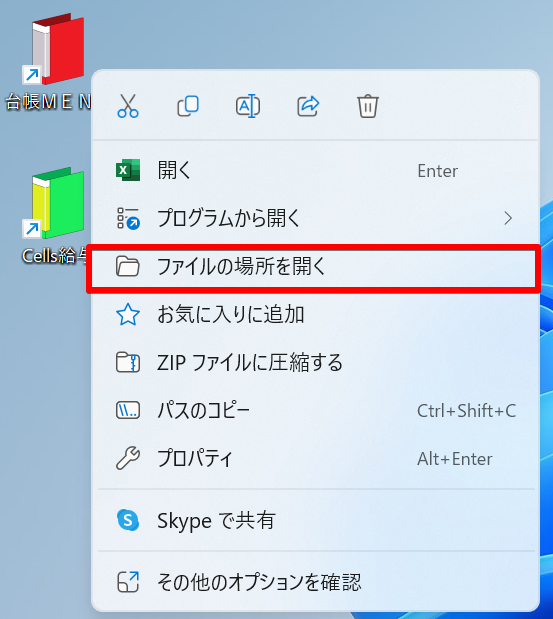Click the Cut scissors icon
The width and height of the screenshot is (553, 619).
point(128,106)
